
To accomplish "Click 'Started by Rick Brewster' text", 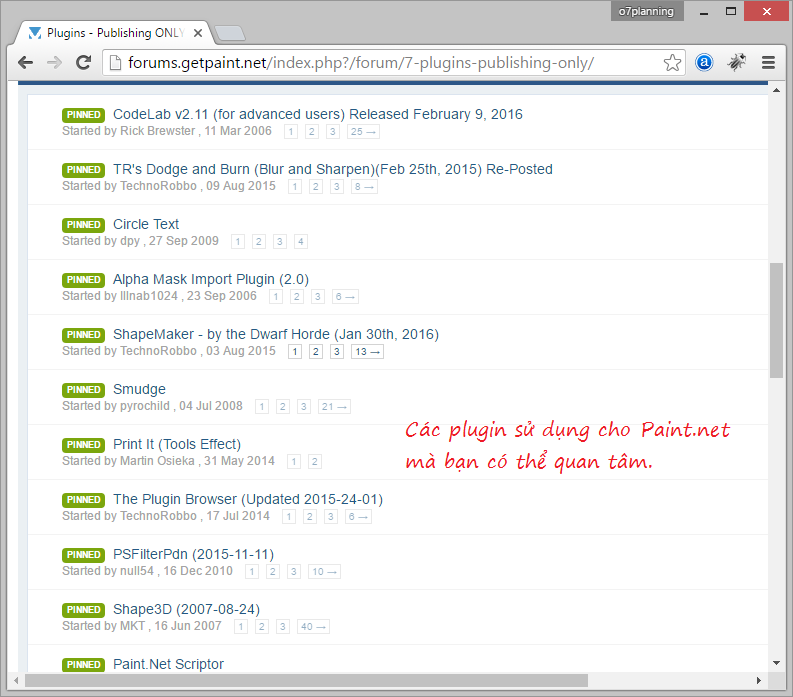I will coord(128,131).
